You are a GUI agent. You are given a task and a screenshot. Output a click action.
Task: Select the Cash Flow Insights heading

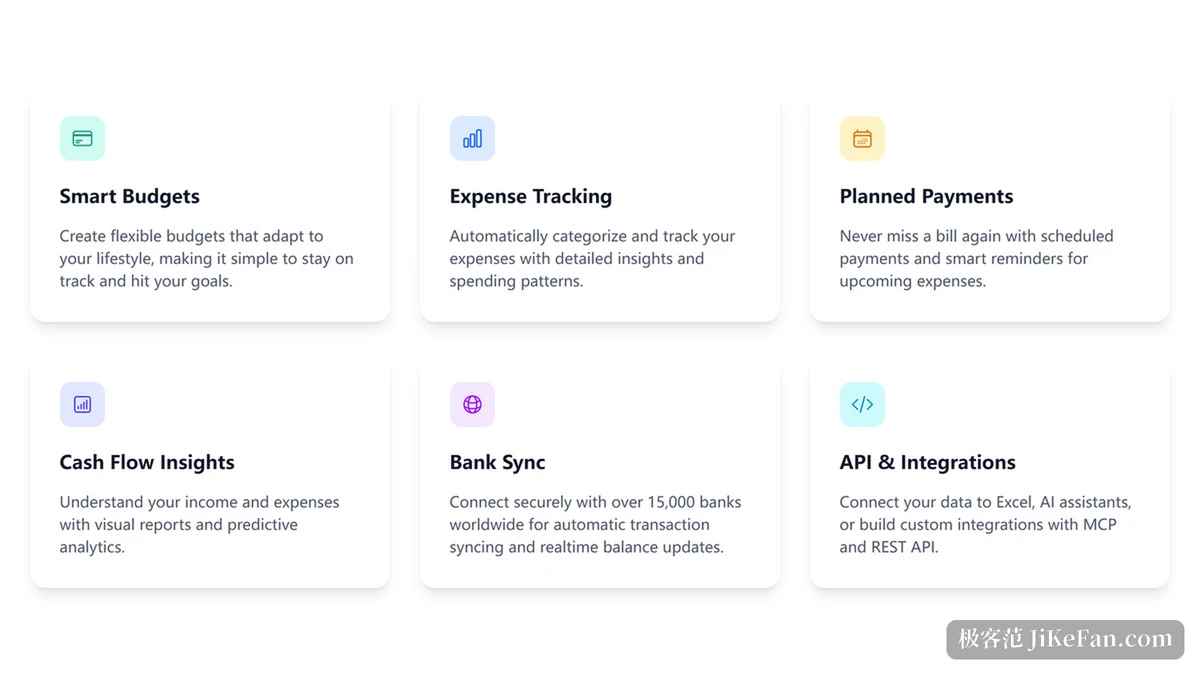[x=147, y=462]
